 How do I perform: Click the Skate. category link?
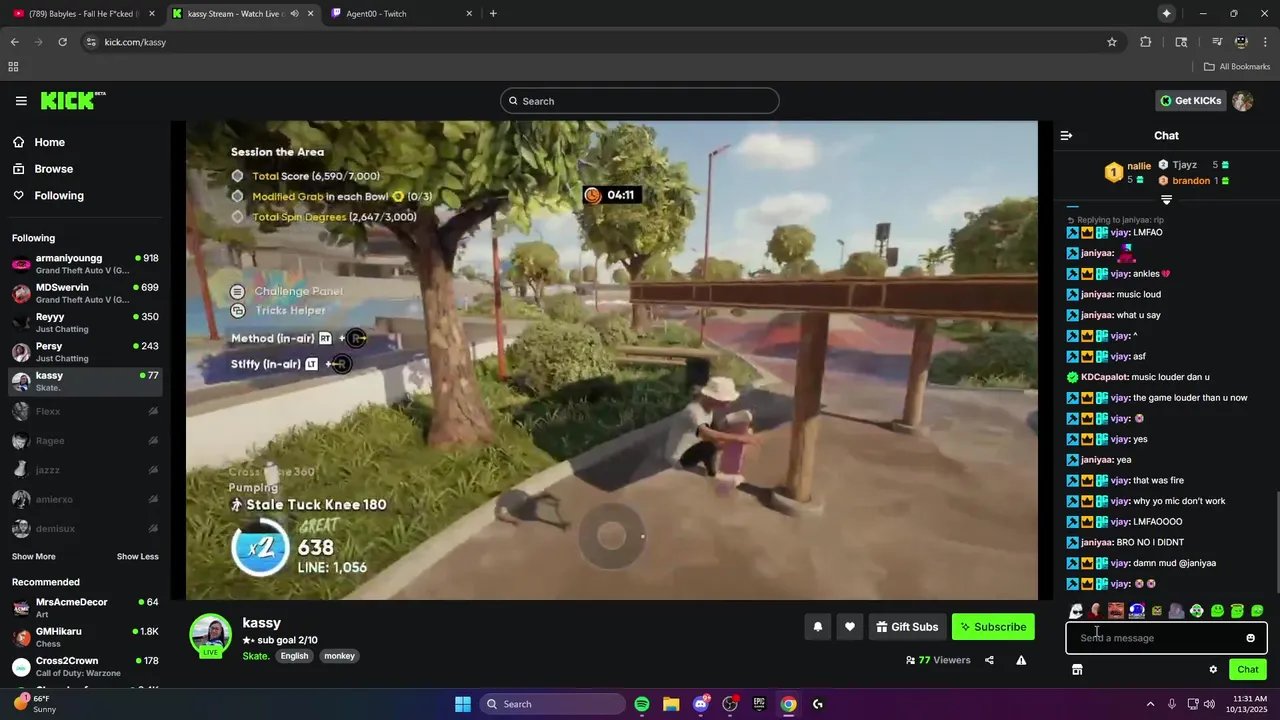coord(256,656)
